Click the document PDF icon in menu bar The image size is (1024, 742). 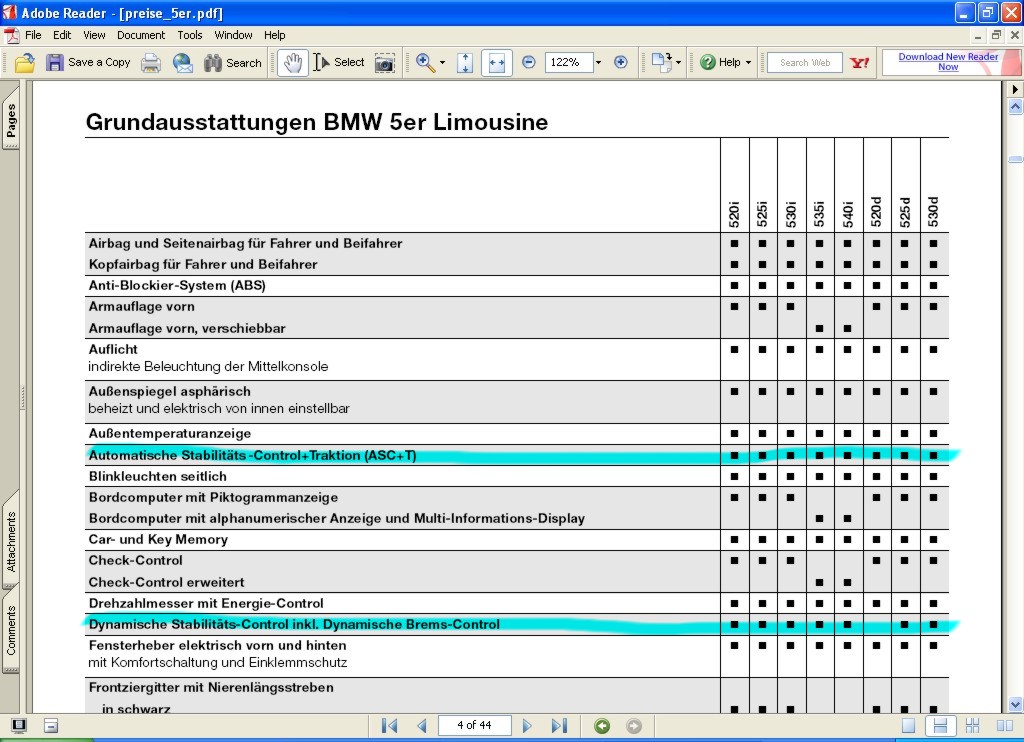pyautogui.click(x=10, y=35)
